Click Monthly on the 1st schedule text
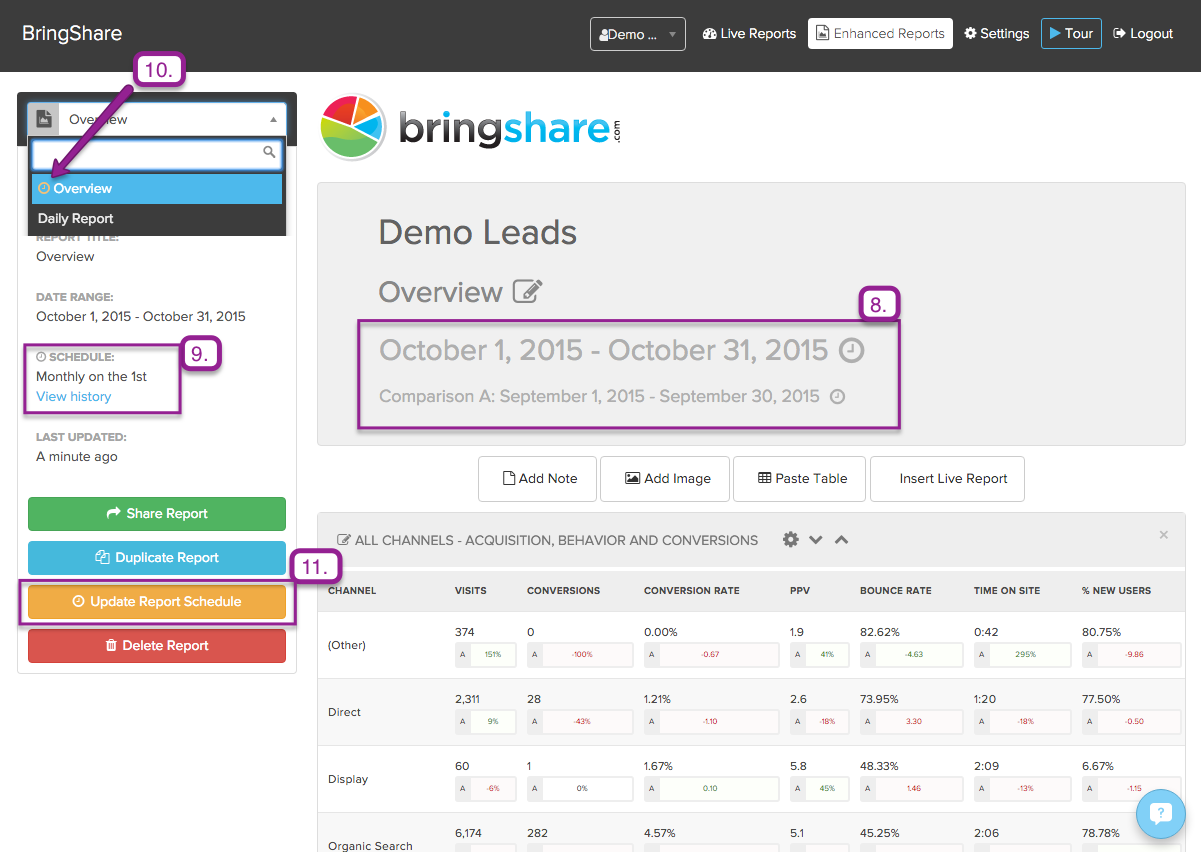Screen dimensions: 1201x852 click(92, 377)
